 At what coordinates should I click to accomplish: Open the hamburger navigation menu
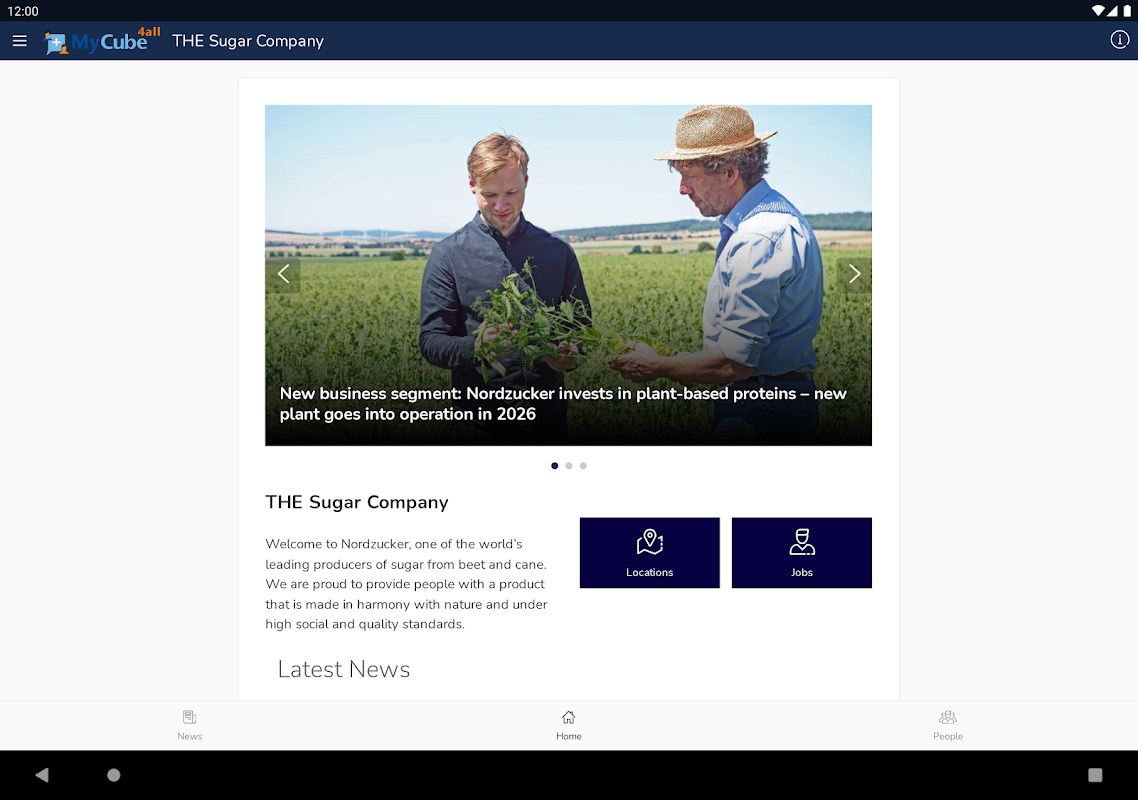pos(20,41)
